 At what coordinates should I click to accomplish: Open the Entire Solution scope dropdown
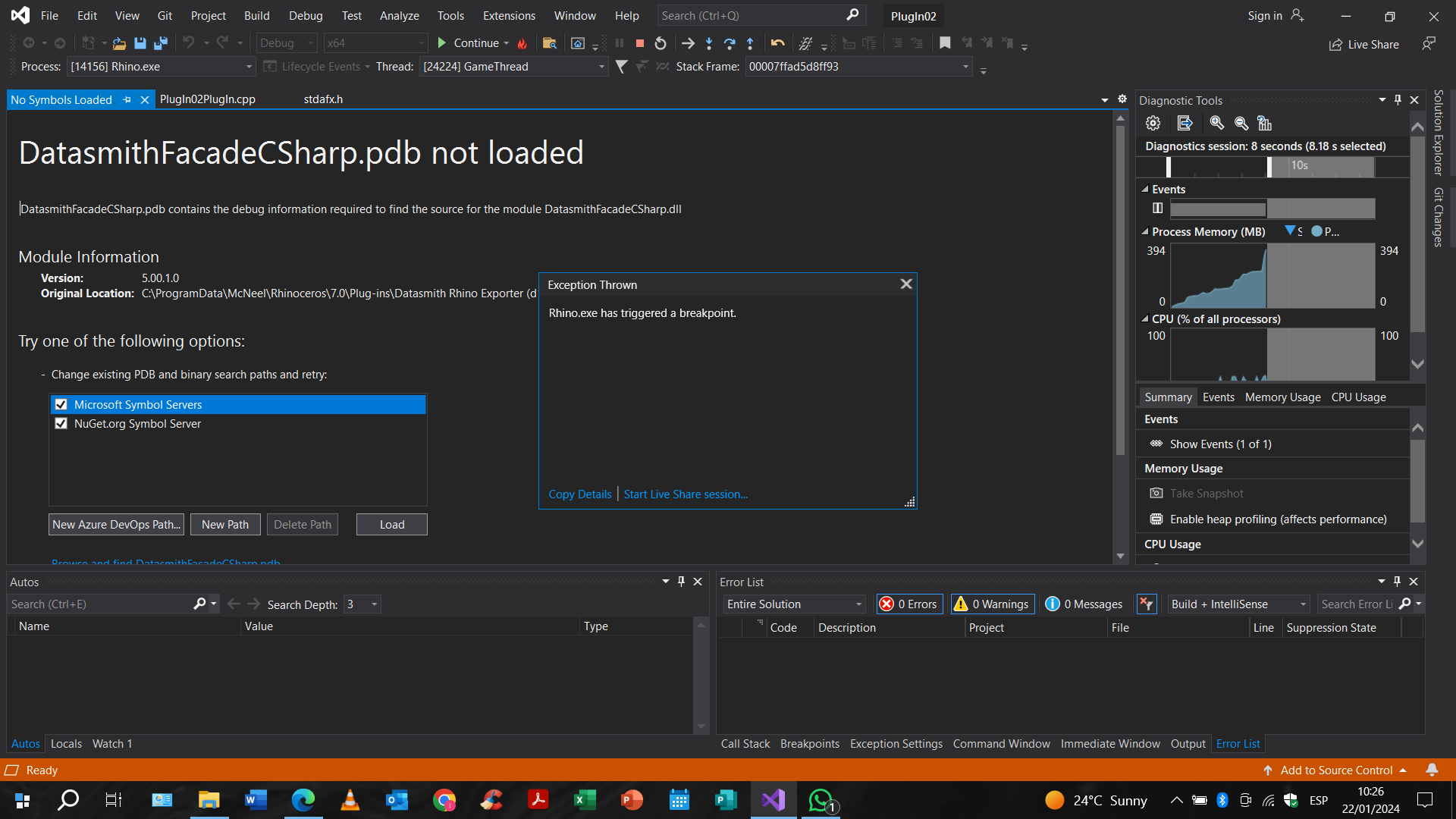point(793,604)
